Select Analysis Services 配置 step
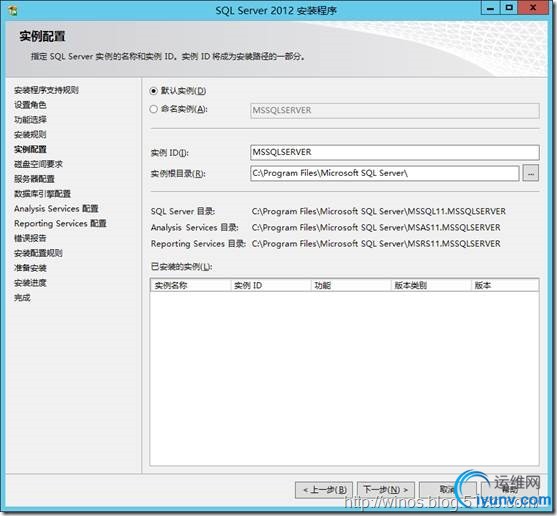The width and height of the screenshot is (557, 516). (56, 209)
